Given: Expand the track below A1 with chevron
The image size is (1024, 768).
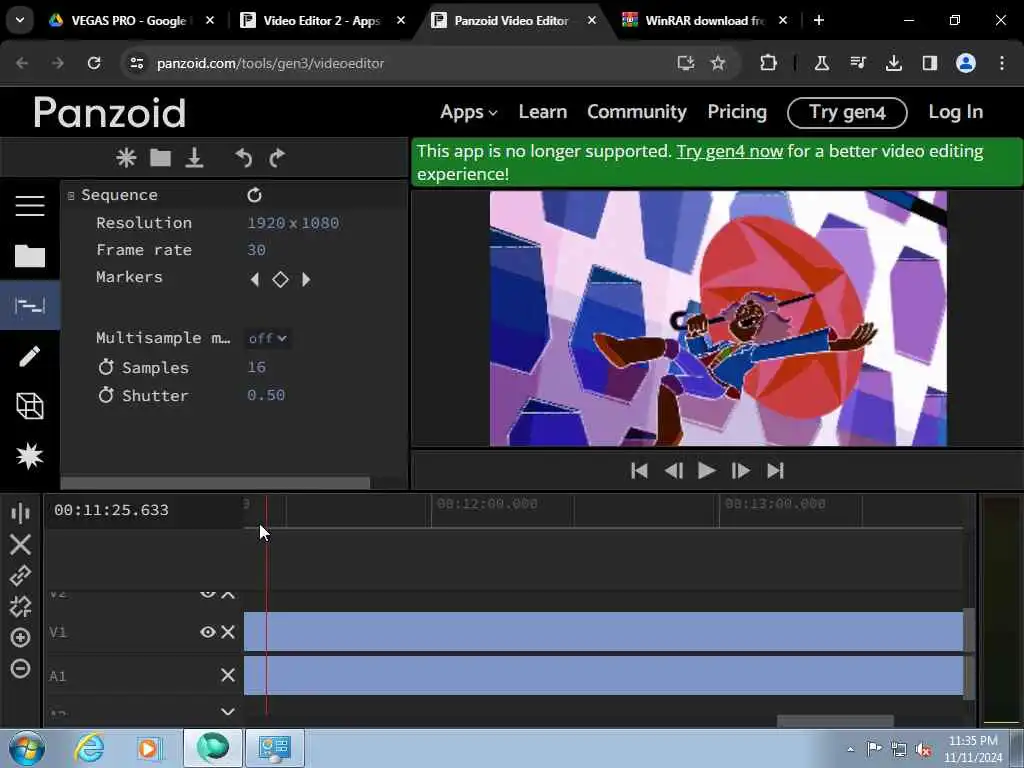Looking at the screenshot, I should pos(228,712).
